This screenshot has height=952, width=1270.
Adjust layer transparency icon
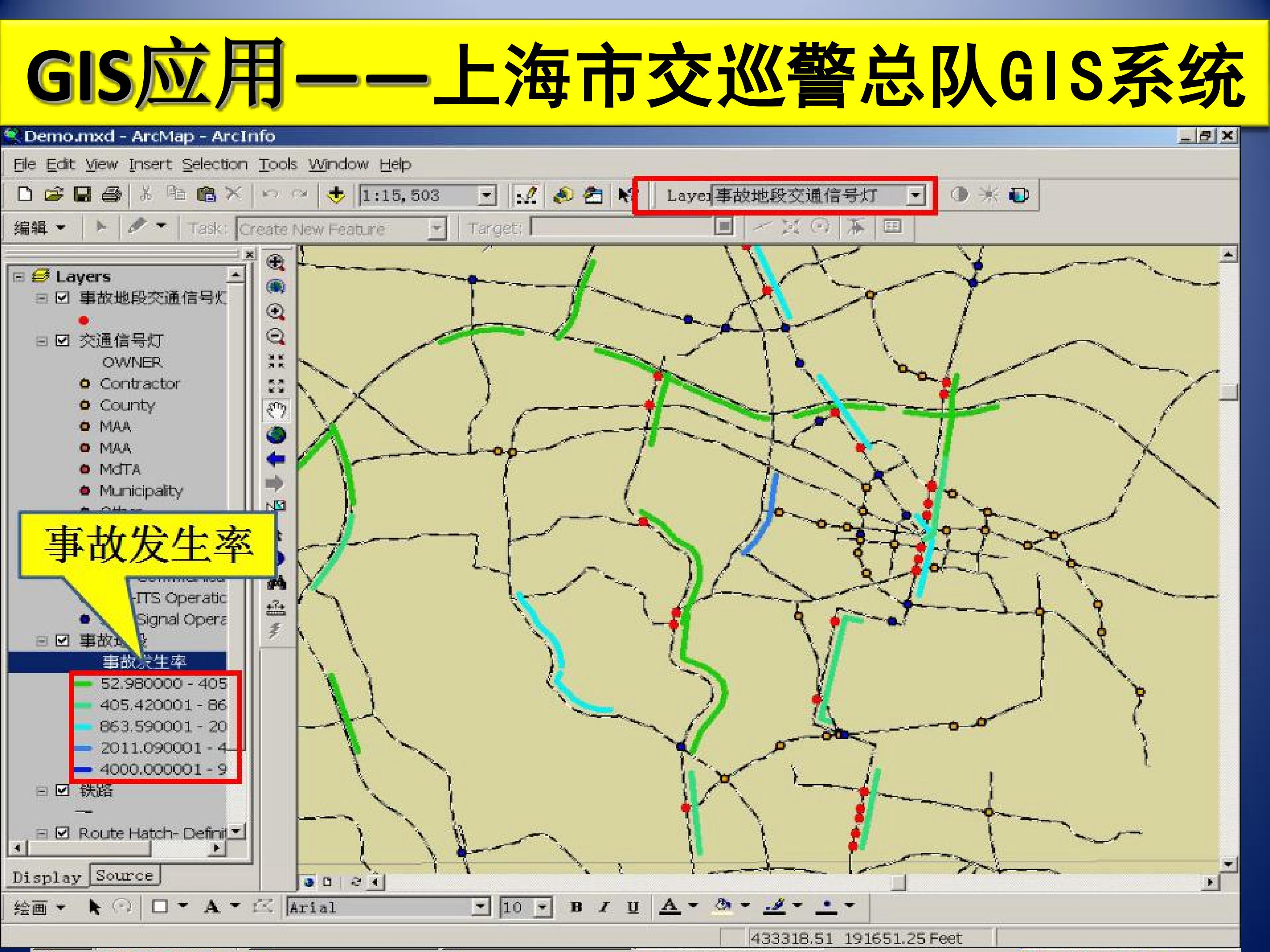click(x=1019, y=195)
